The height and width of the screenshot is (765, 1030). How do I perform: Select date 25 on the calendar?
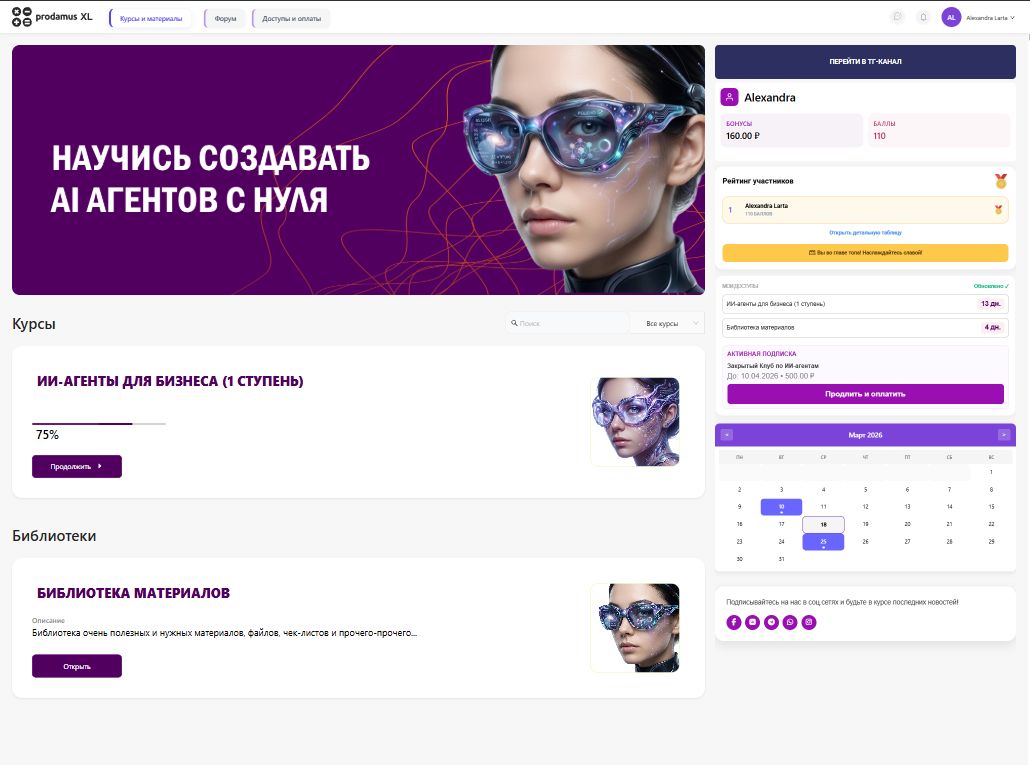[823, 541]
